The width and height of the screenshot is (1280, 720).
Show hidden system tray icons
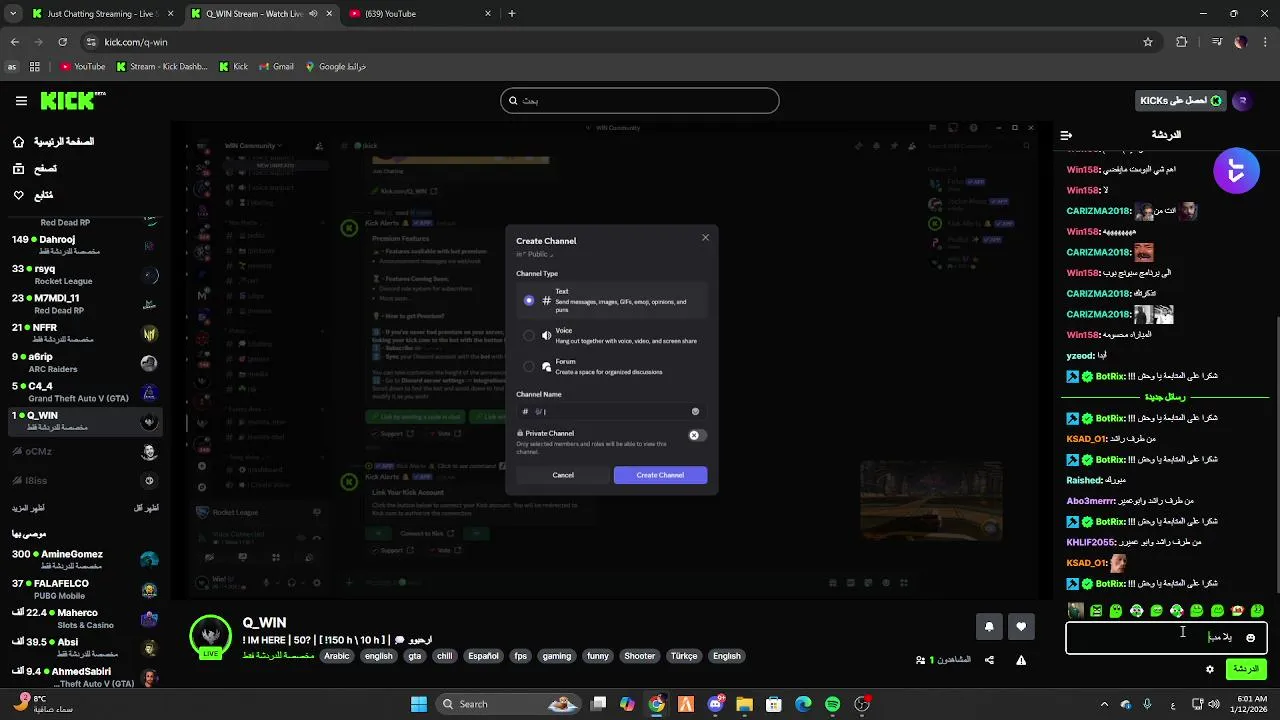point(1107,704)
